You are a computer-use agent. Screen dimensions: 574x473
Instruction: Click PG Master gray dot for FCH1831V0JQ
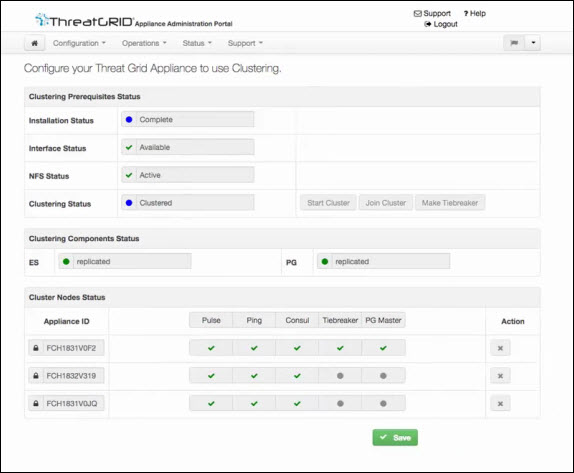tap(383, 403)
